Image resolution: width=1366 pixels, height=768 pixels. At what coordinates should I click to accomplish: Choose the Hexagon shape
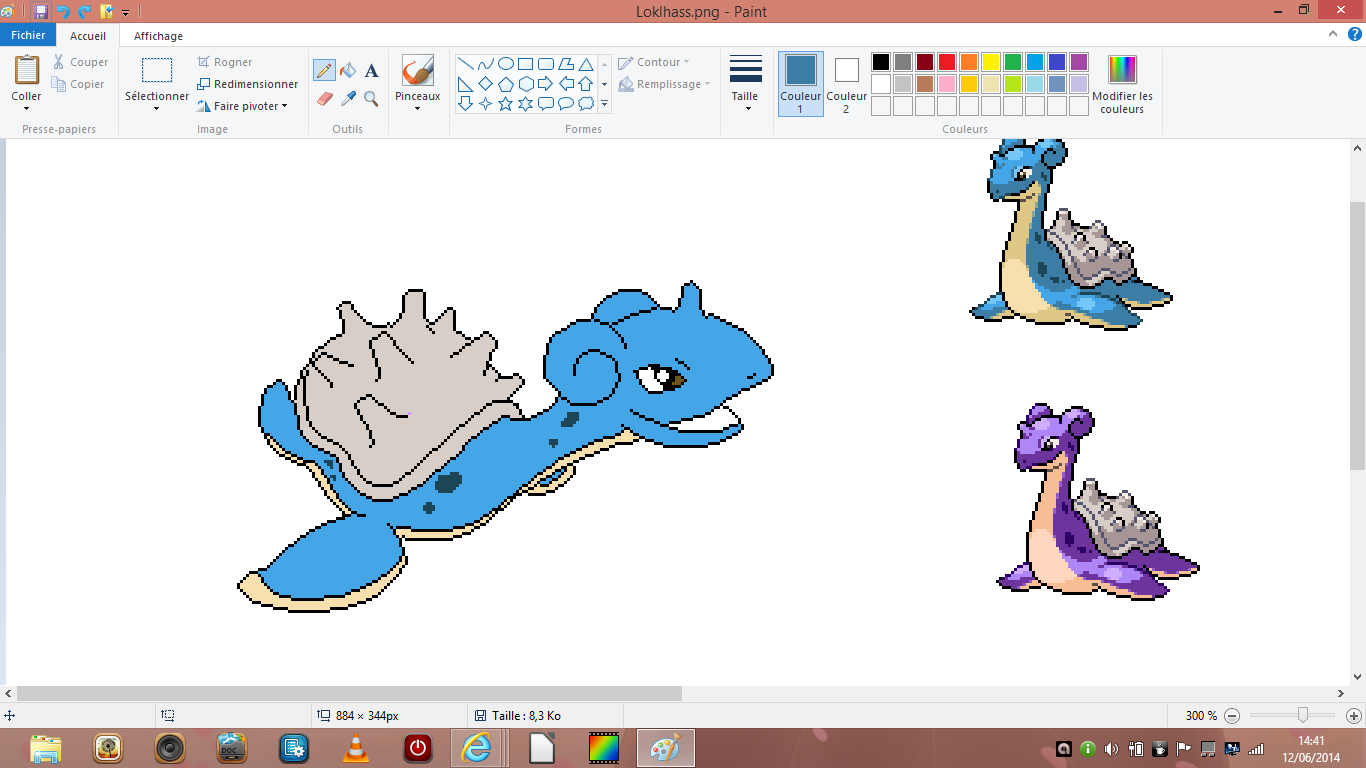[x=526, y=84]
